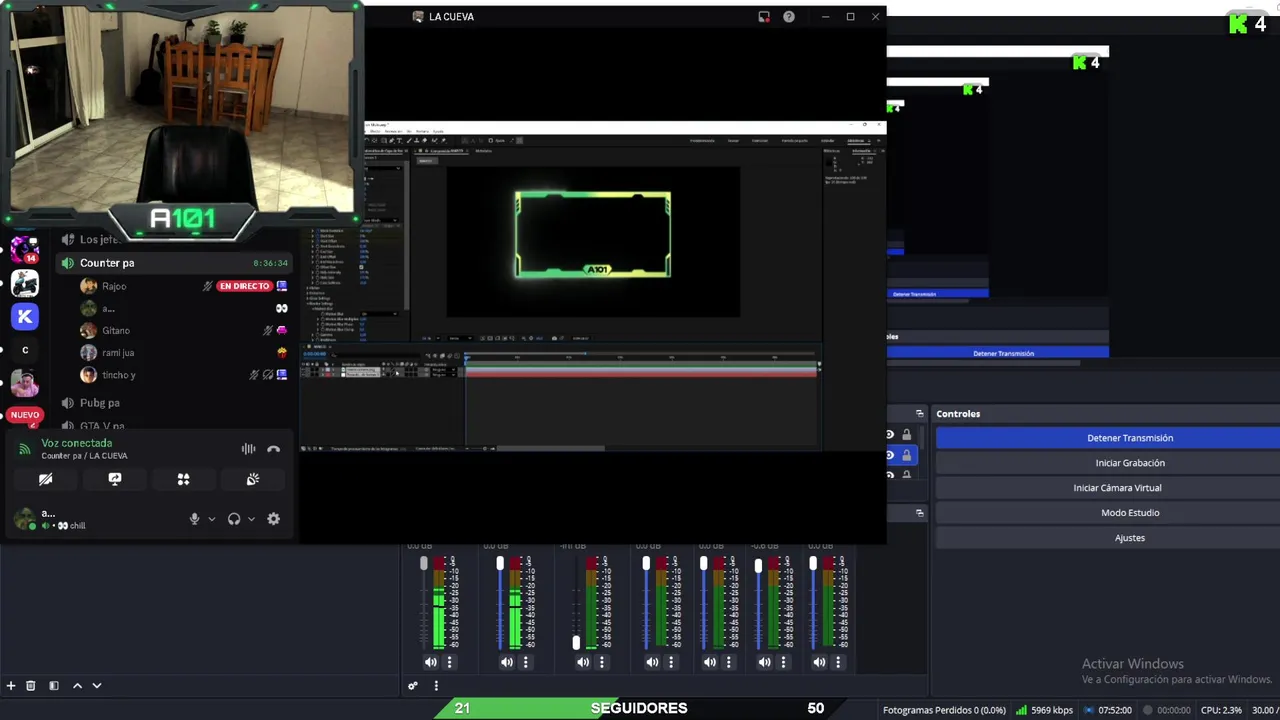Click the 5969 kbps status bar entry
This screenshot has height=720, width=1280.
[1044, 710]
